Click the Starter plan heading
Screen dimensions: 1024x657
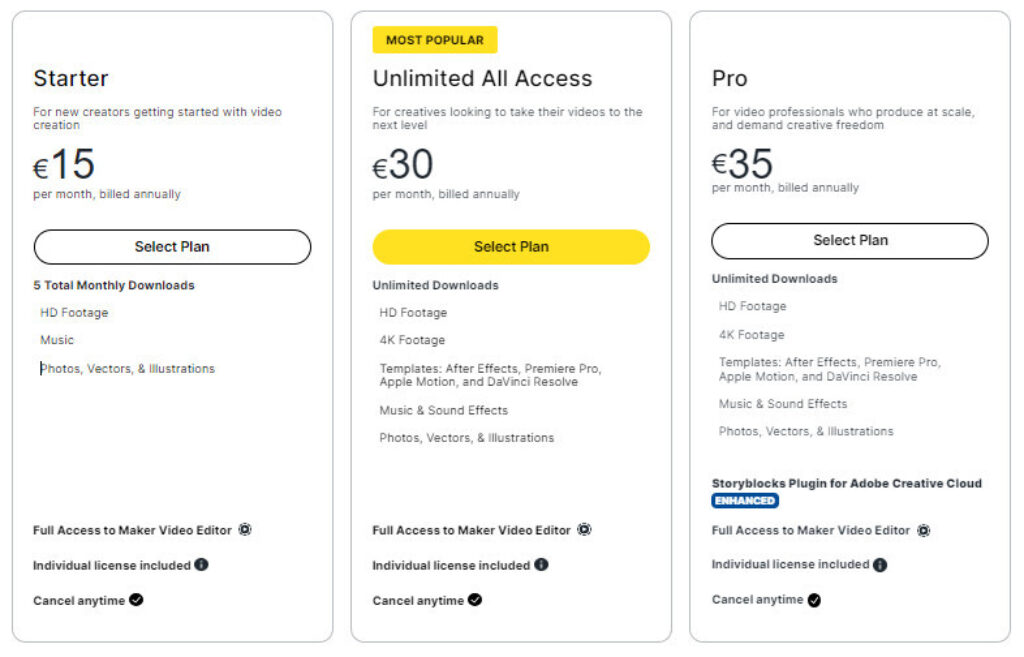click(x=71, y=78)
